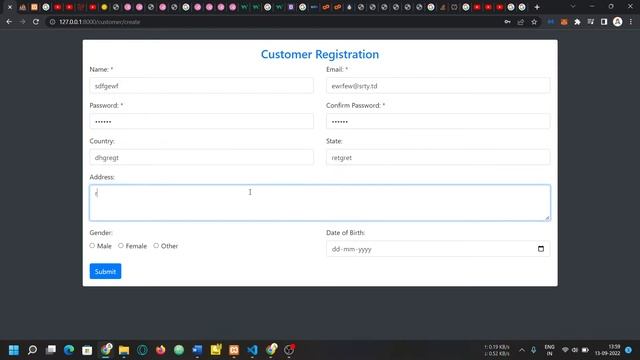
Task: Click the Name input field
Action: [x=202, y=86]
